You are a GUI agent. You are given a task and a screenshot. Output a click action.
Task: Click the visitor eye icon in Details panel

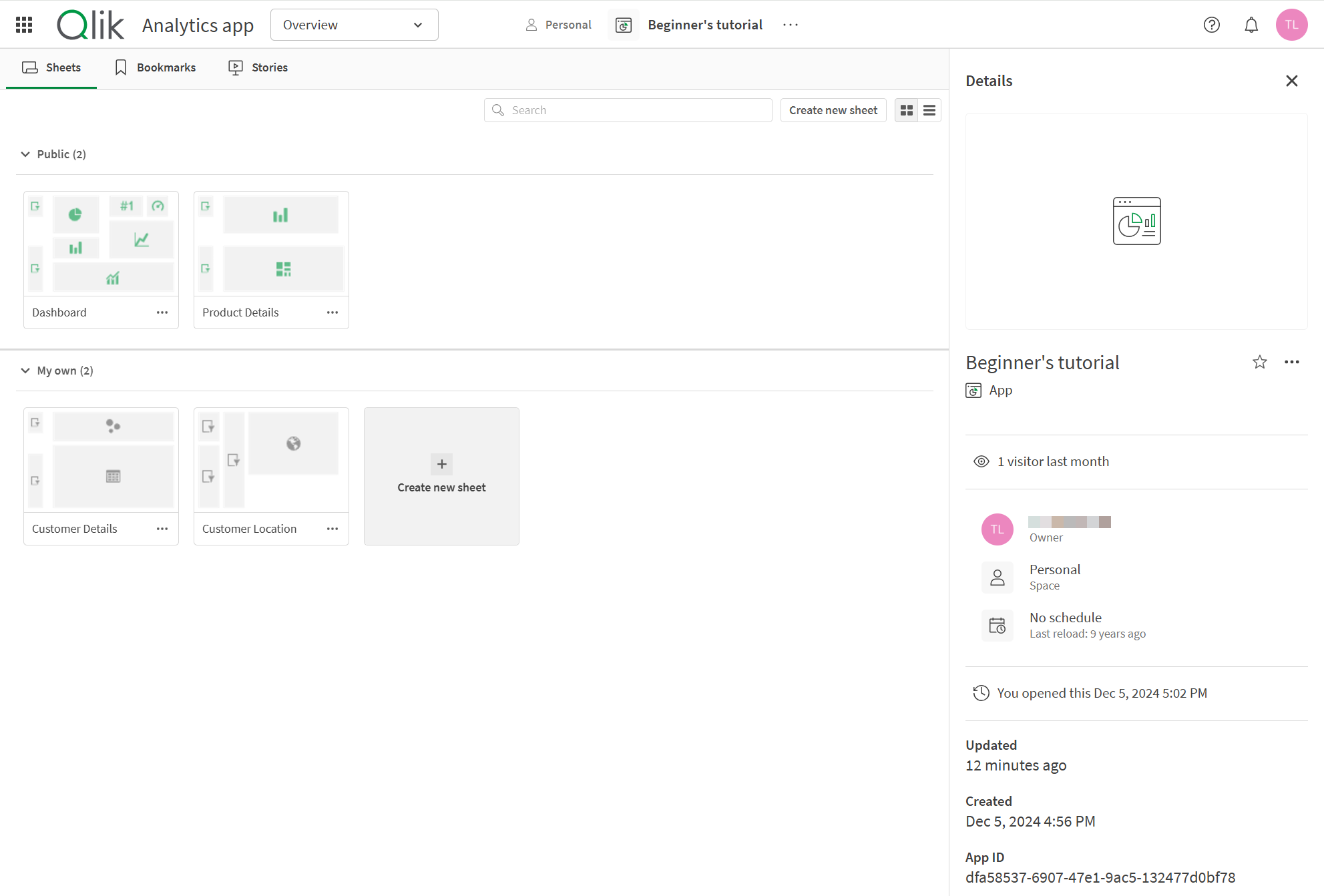pyautogui.click(x=981, y=461)
